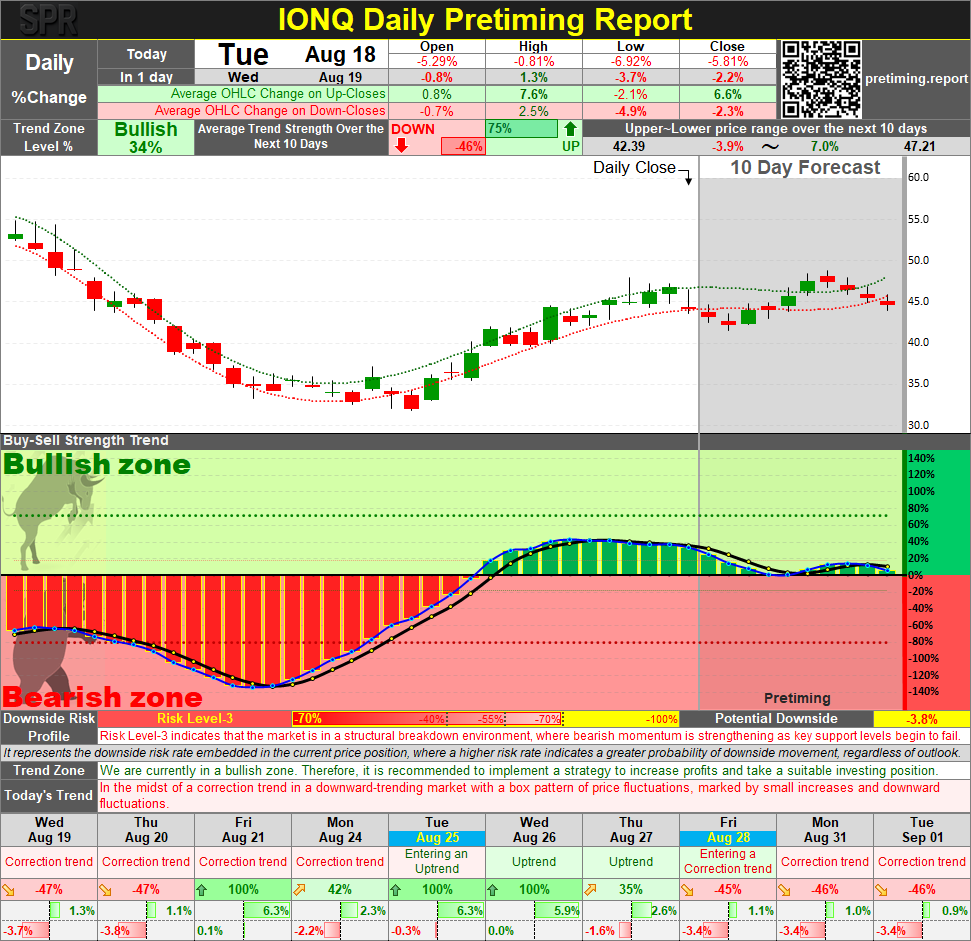971x941 pixels.
Task: Click the IONQ Daily Pretiming Report title
Action: point(485,20)
